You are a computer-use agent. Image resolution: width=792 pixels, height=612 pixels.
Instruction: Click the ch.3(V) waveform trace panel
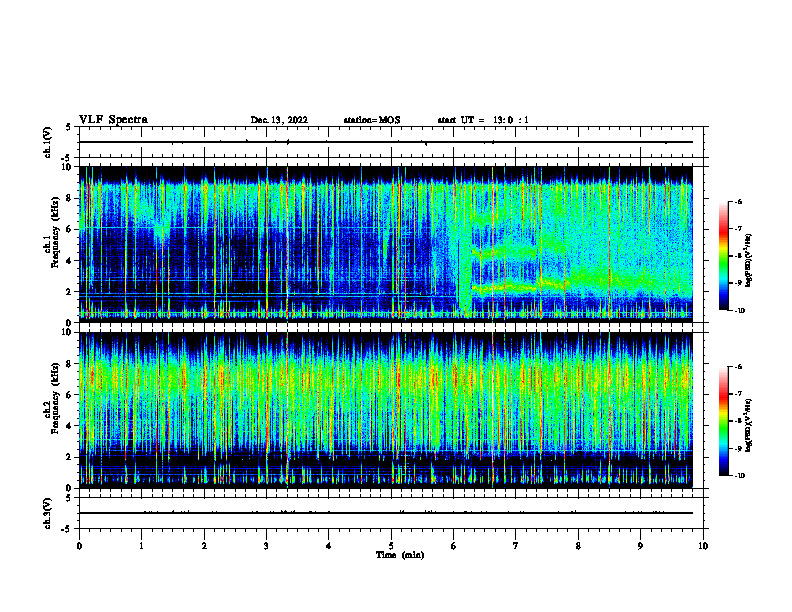391,513
